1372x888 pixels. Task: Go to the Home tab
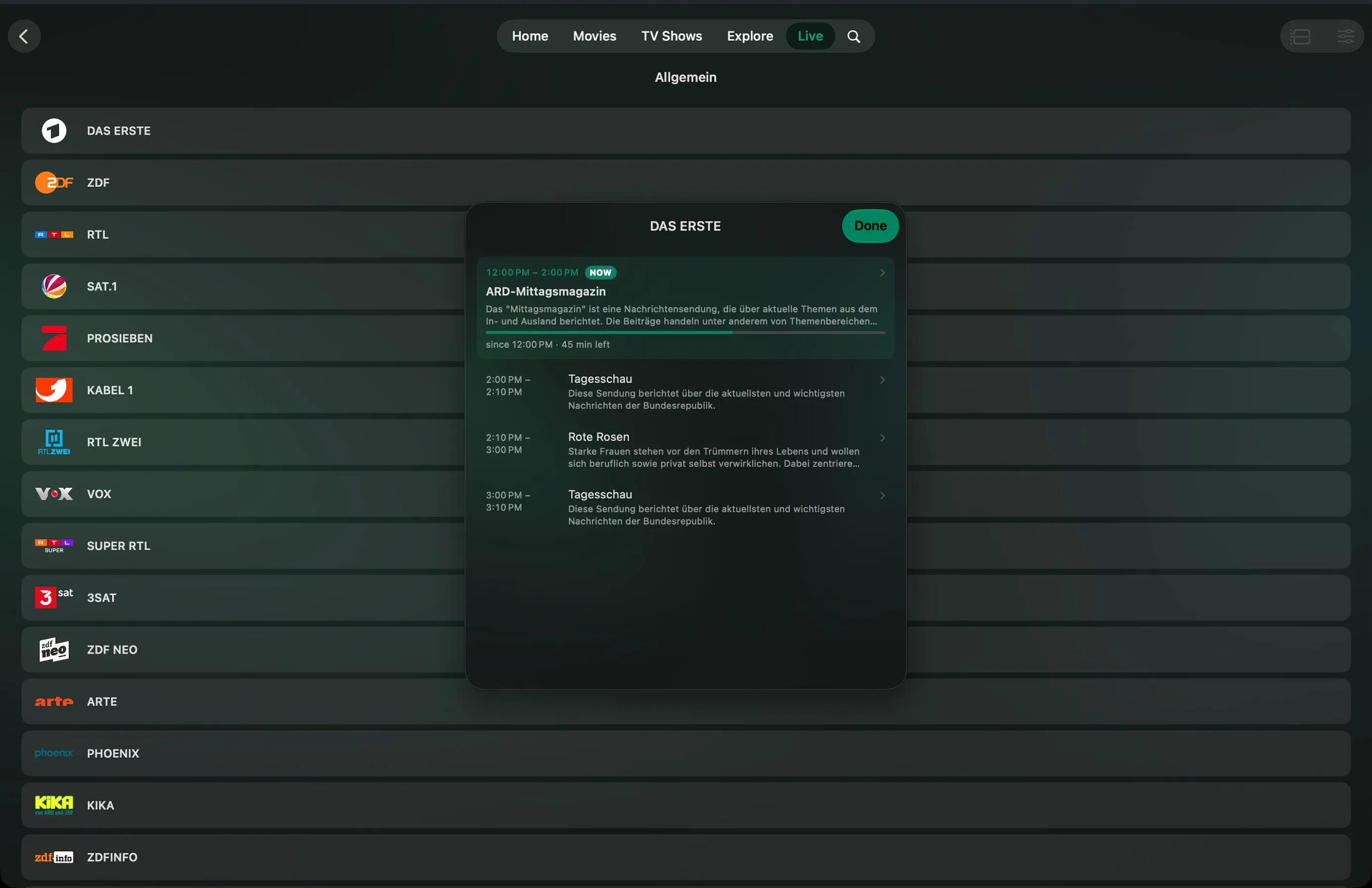[x=530, y=36]
